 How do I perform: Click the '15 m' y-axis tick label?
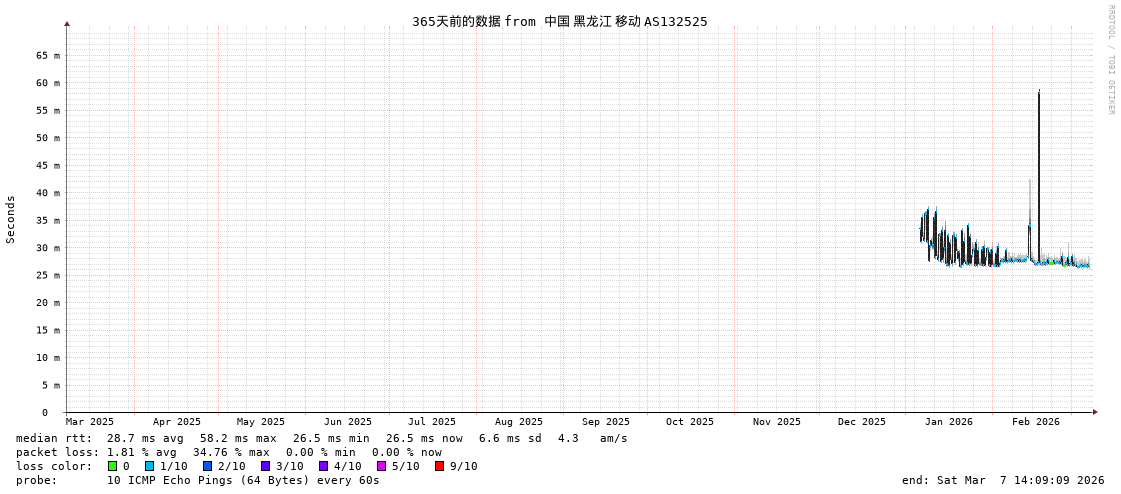coord(48,330)
